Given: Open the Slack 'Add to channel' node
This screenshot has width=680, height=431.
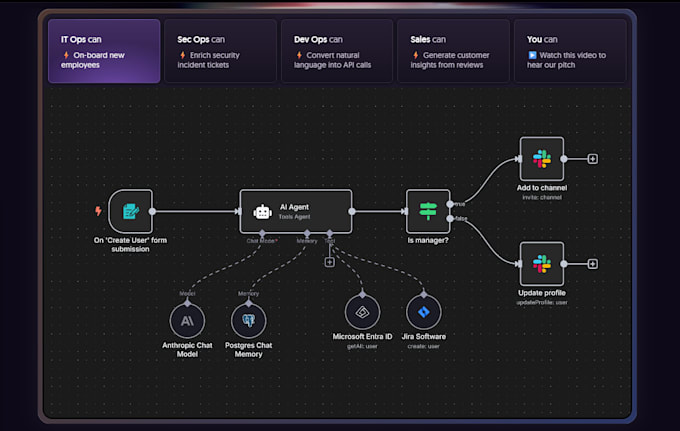Looking at the screenshot, I should 542,159.
